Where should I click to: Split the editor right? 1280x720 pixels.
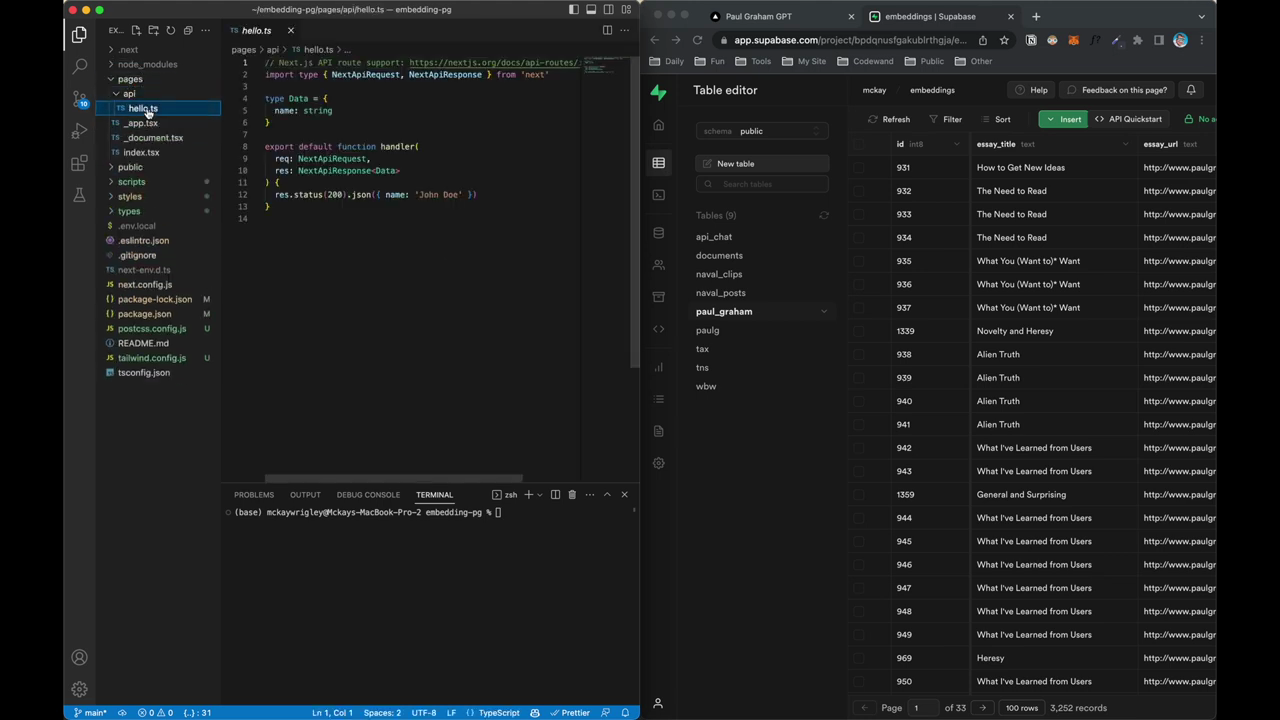coord(607,30)
